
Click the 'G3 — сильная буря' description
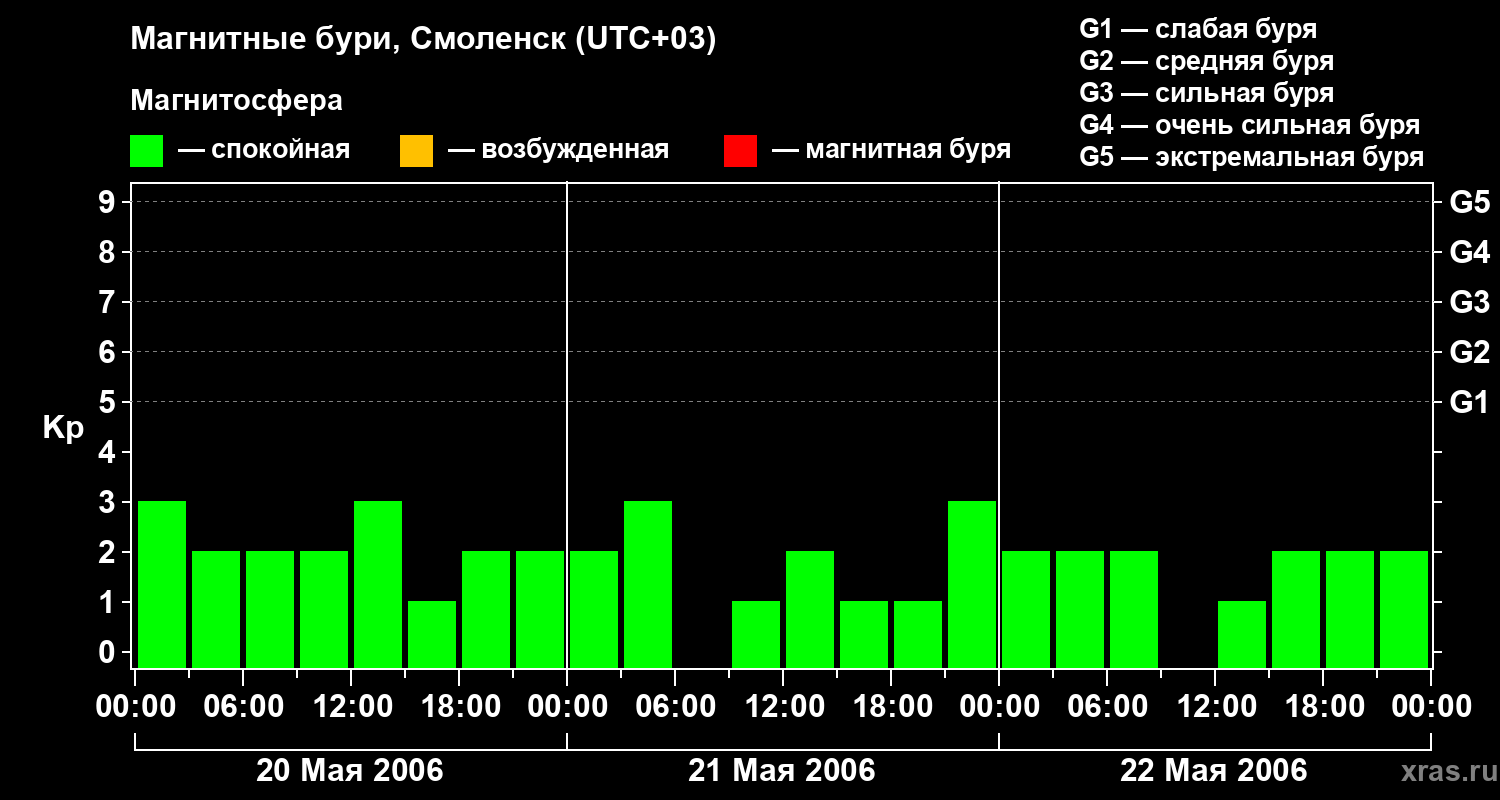[x=1207, y=93]
